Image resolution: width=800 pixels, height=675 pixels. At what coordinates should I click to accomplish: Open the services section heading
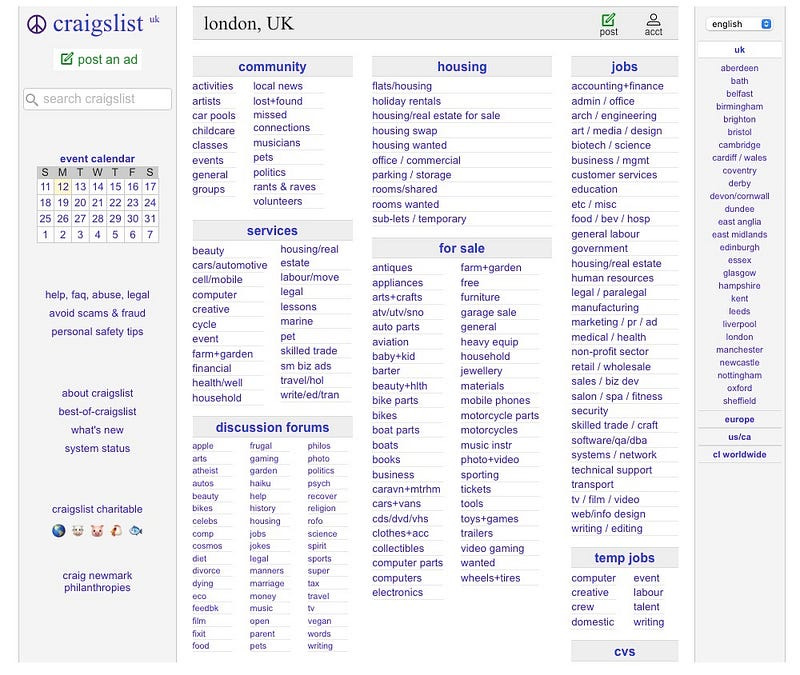click(x=272, y=231)
